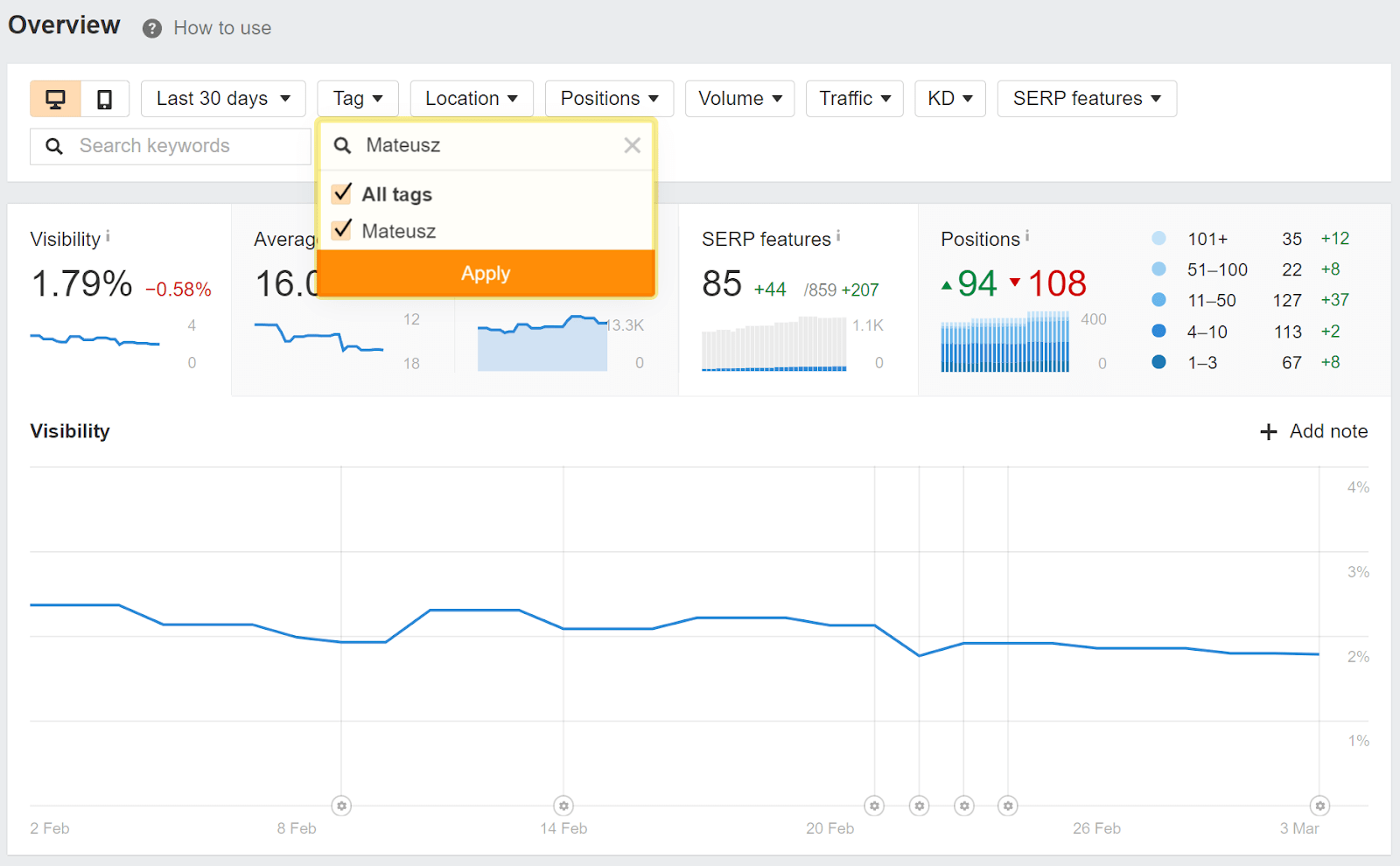Clear the Mateusz tag search with the X
Viewport: 1400px width, 866px height.
click(x=632, y=145)
